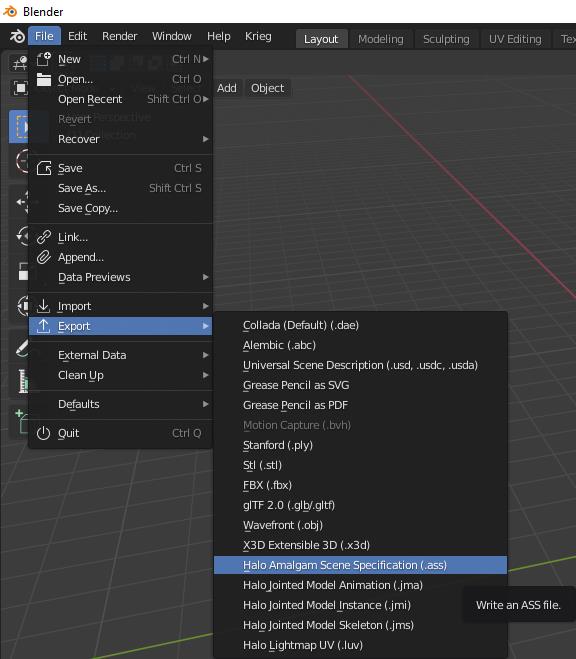Image resolution: width=576 pixels, height=659 pixels.
Task: Switch to the UV Editing workspace tab
Action: (x=515, y=39)
